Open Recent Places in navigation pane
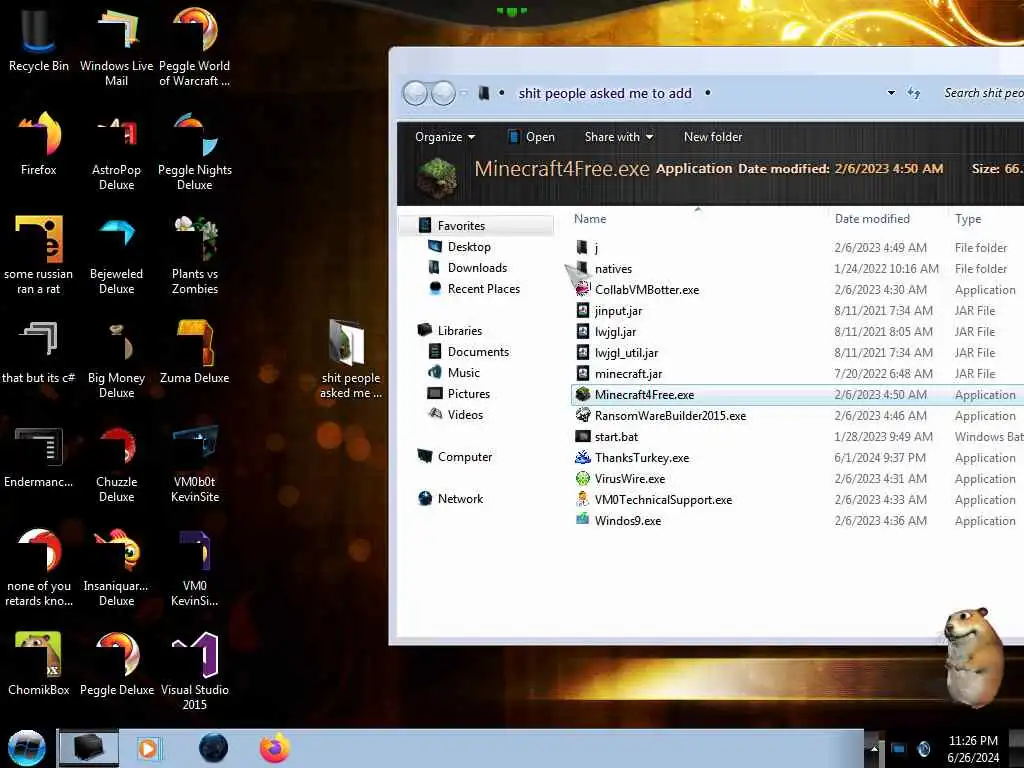Image resolution: width=1024 pixels, height=768 pixels. click(x=474, y=289)
